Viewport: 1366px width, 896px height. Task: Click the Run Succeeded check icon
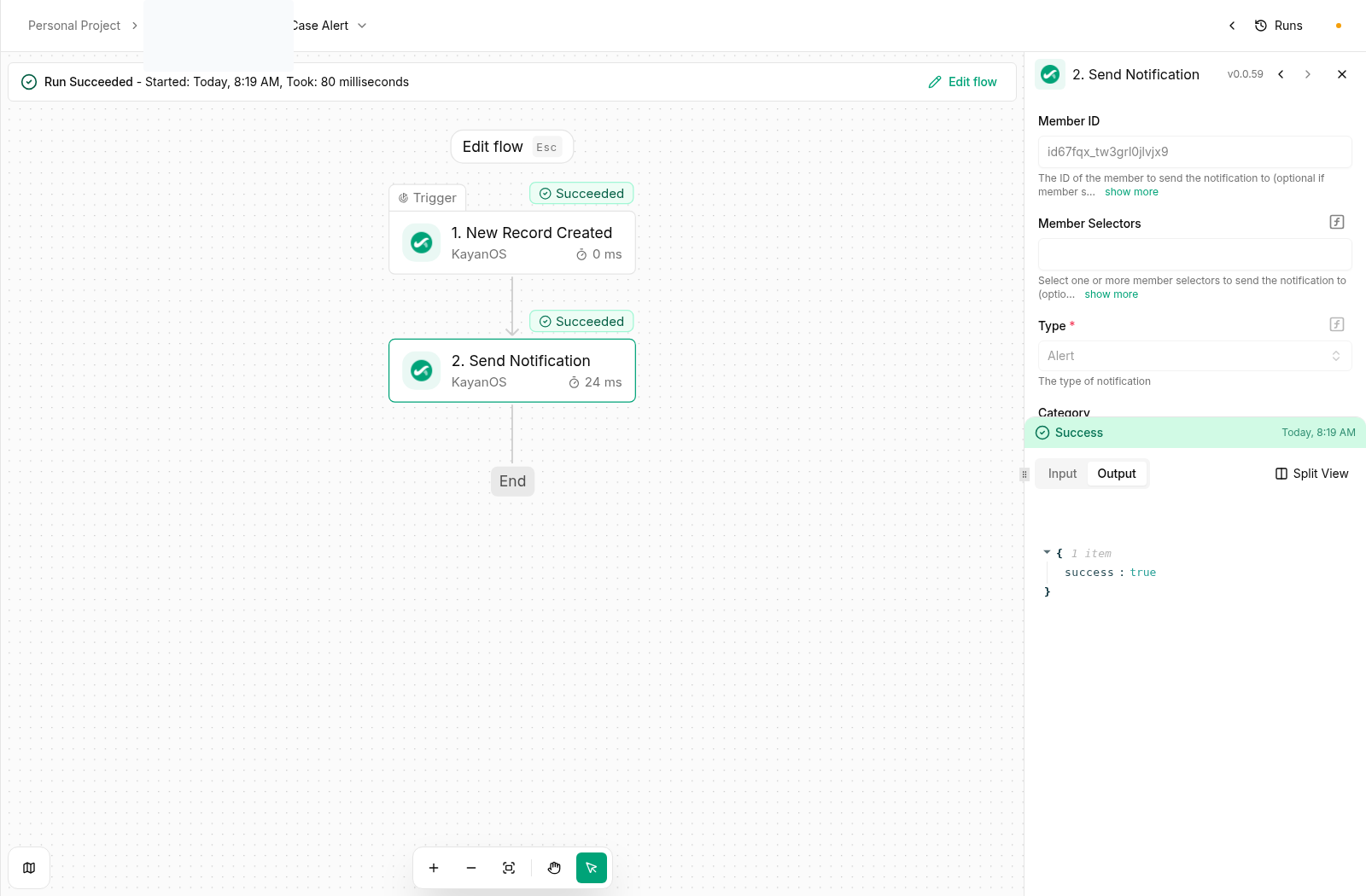[x=29, y=82]
